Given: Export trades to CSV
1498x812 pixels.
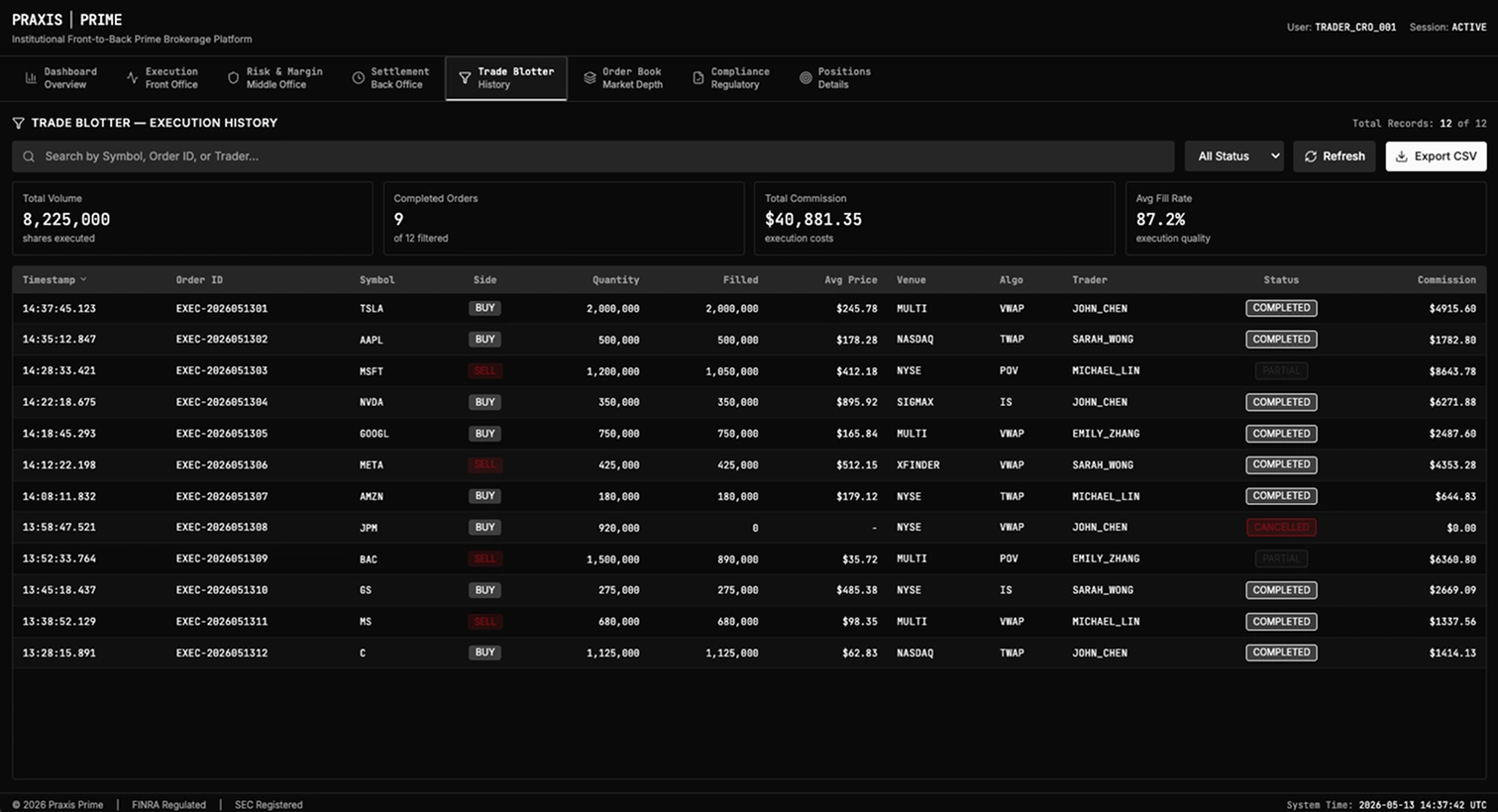Looking at the screenshot, I should pos(1436,156).
